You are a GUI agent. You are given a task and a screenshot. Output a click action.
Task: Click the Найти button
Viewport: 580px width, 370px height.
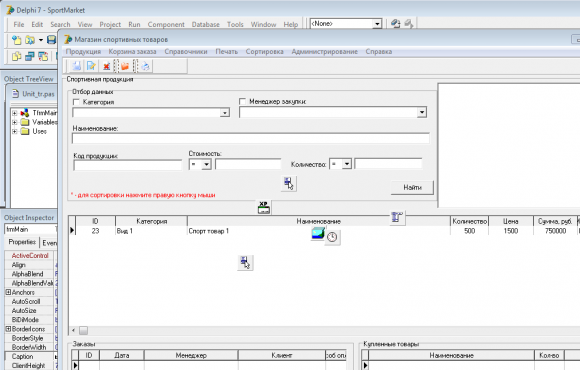tap(412, 187)
